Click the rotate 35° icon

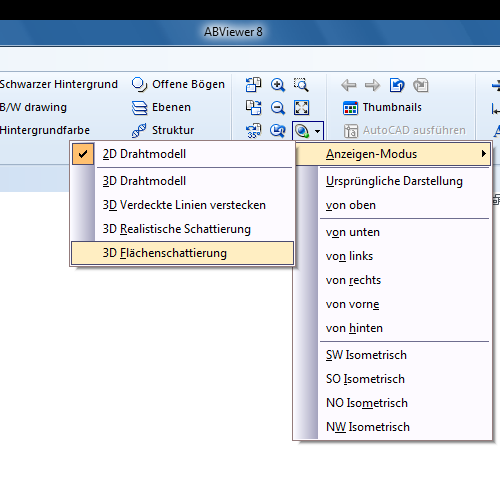coord(253,130)
